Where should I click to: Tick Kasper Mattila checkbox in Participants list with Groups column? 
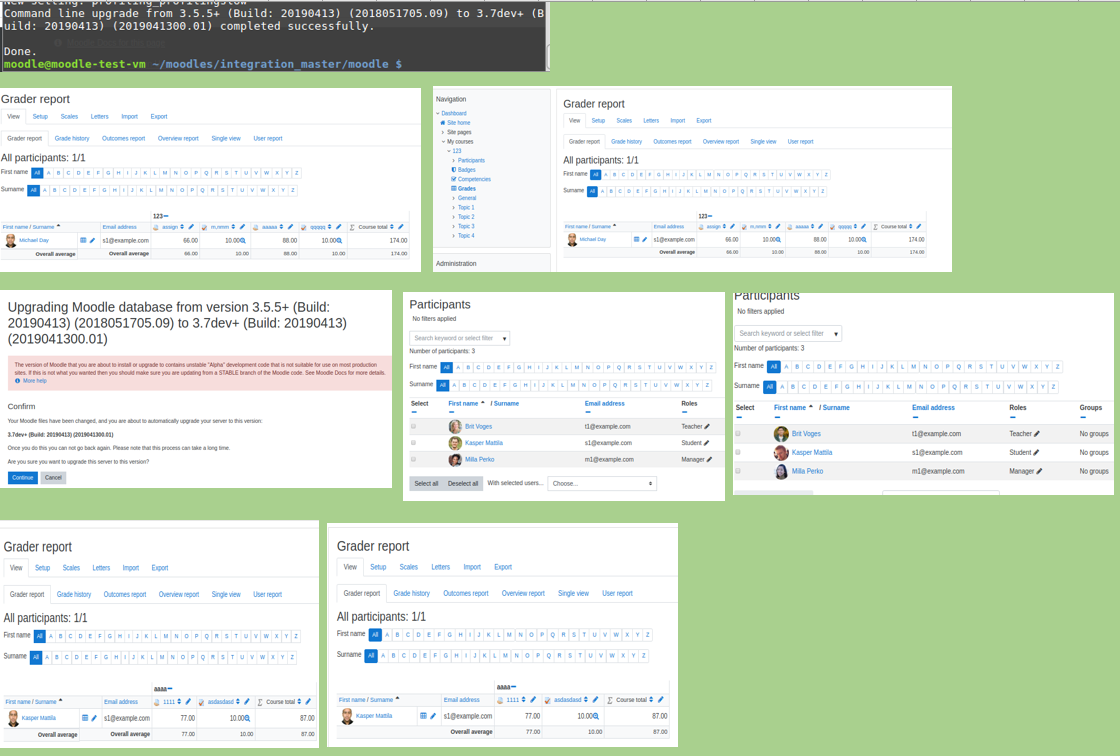pos(739,452)
